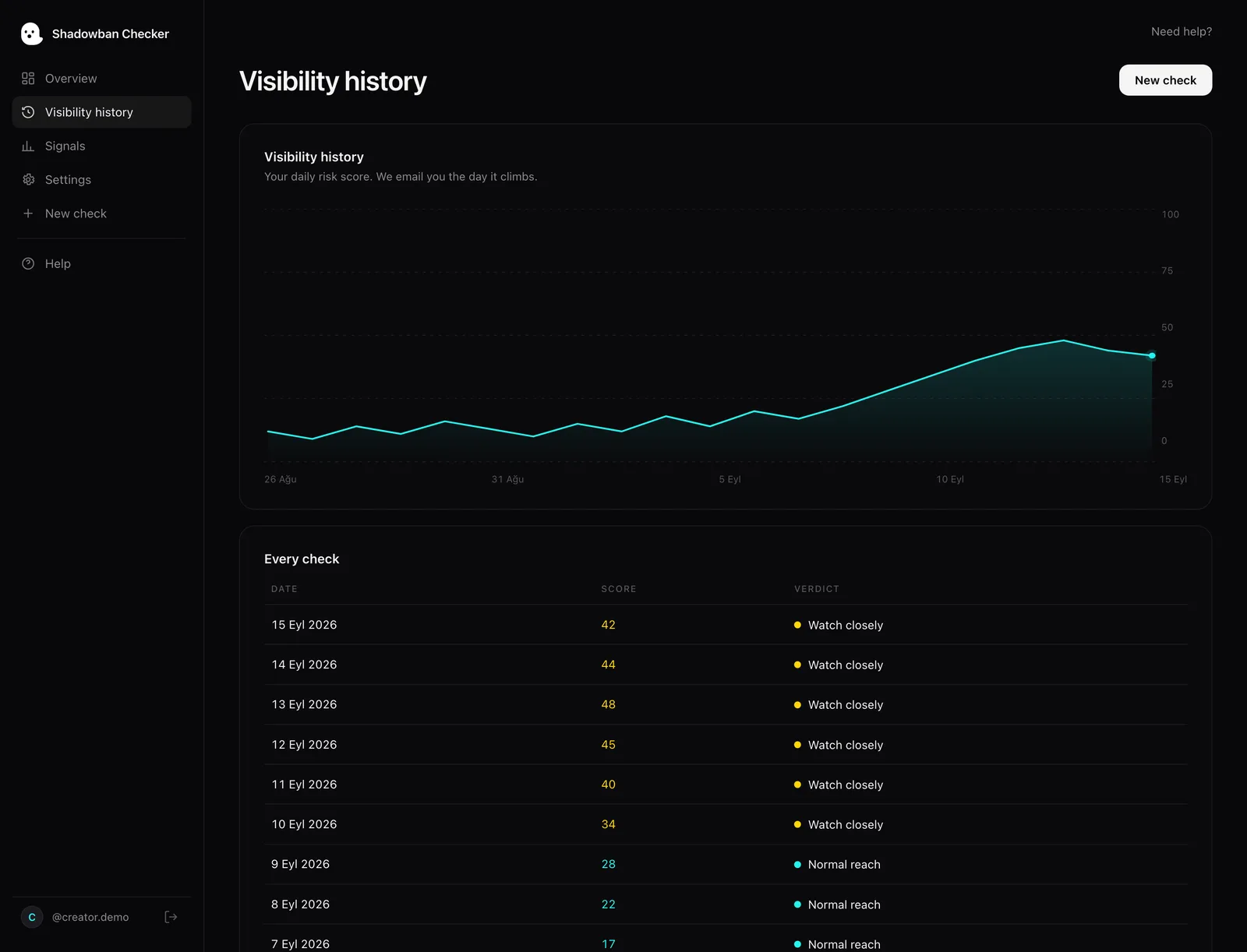
Task: Select the 12 Eyl 2026 row date
Action: coord(304,745)
